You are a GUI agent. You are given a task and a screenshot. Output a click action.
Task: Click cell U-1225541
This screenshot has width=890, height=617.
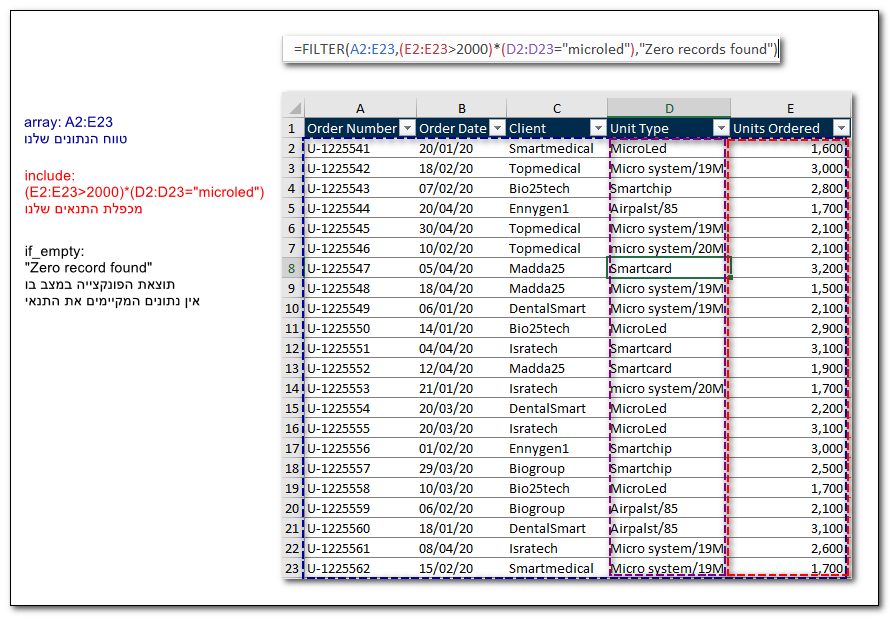pos(360,148)
